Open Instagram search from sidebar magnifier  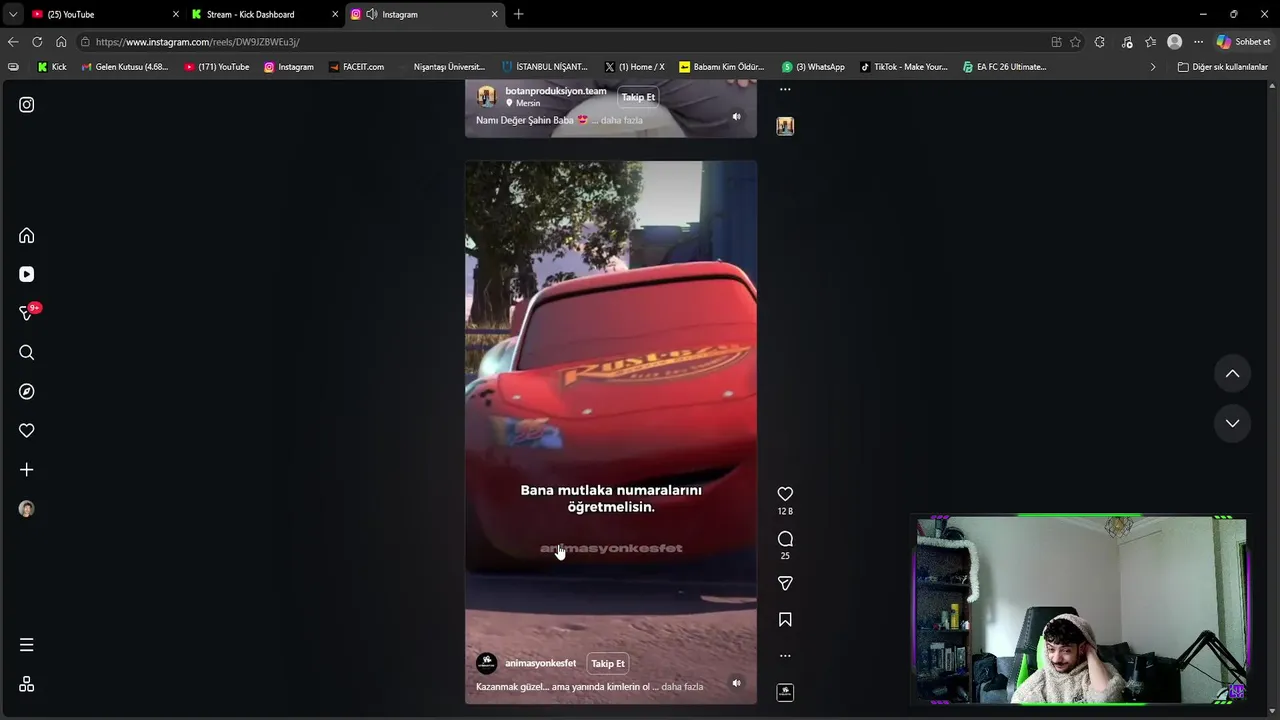(27, 352)
